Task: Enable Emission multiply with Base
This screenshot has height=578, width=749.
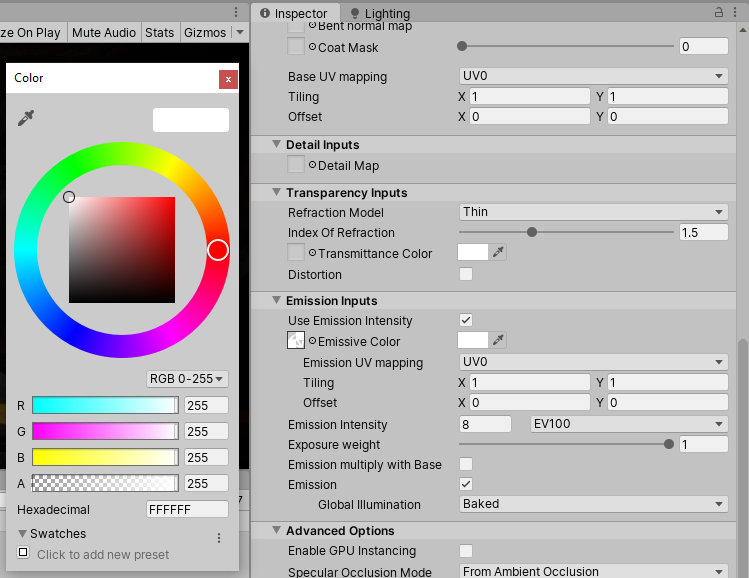Action: [x=466, y=464]
